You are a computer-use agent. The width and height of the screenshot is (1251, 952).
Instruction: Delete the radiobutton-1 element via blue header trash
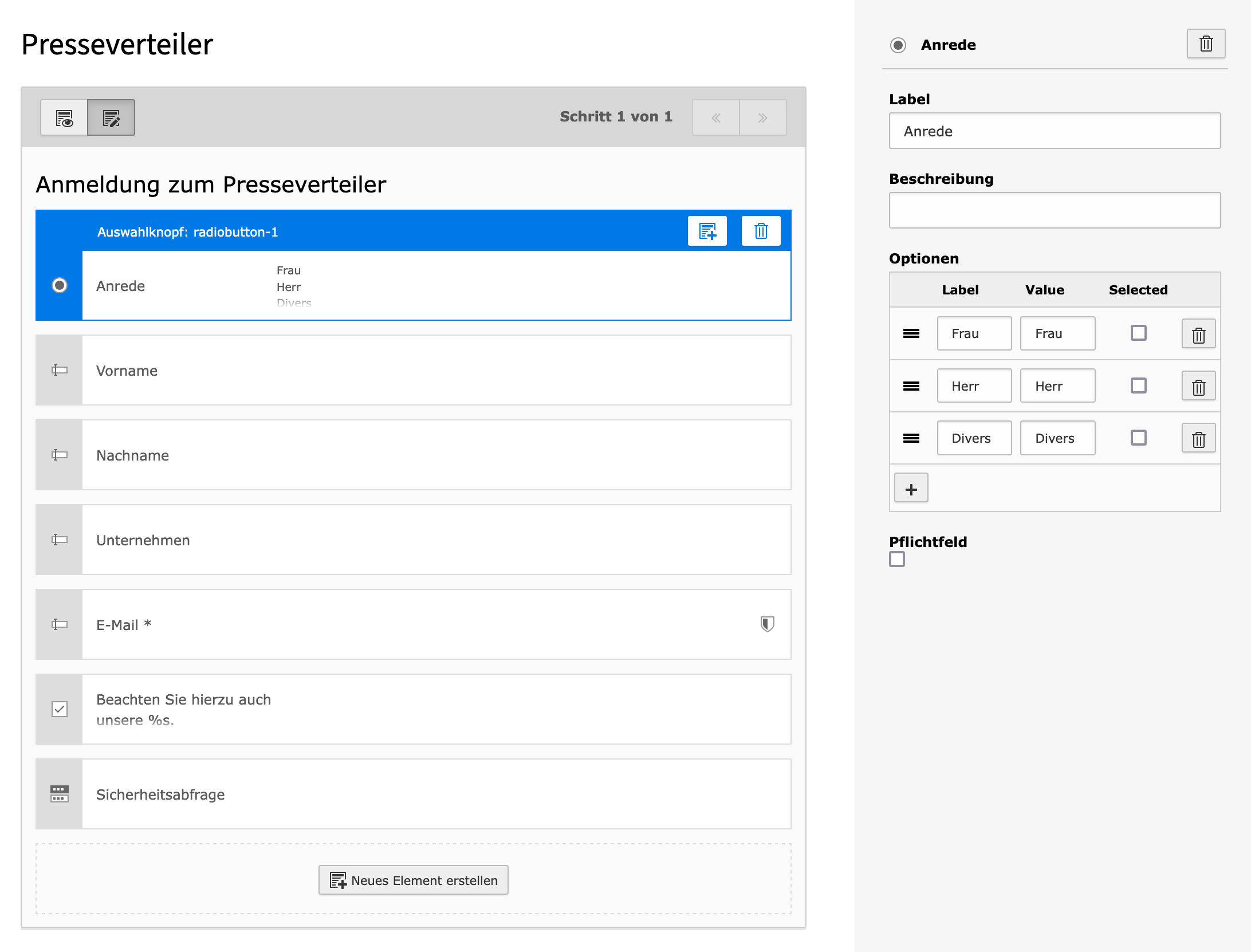point(761,231)
